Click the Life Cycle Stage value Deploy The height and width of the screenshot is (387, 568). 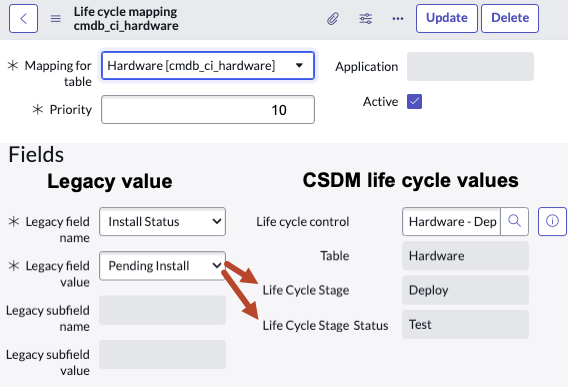click(x=465, y=290)
